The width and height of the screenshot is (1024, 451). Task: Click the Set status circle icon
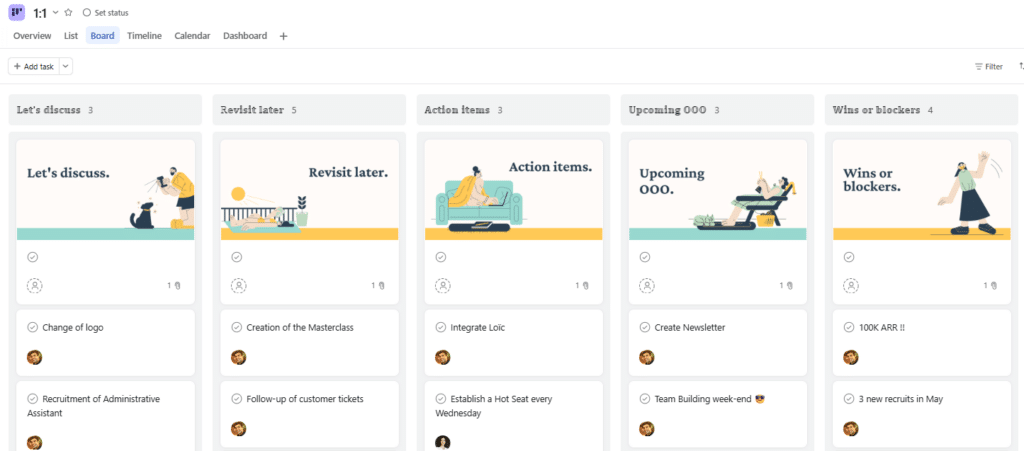(87, 12)
